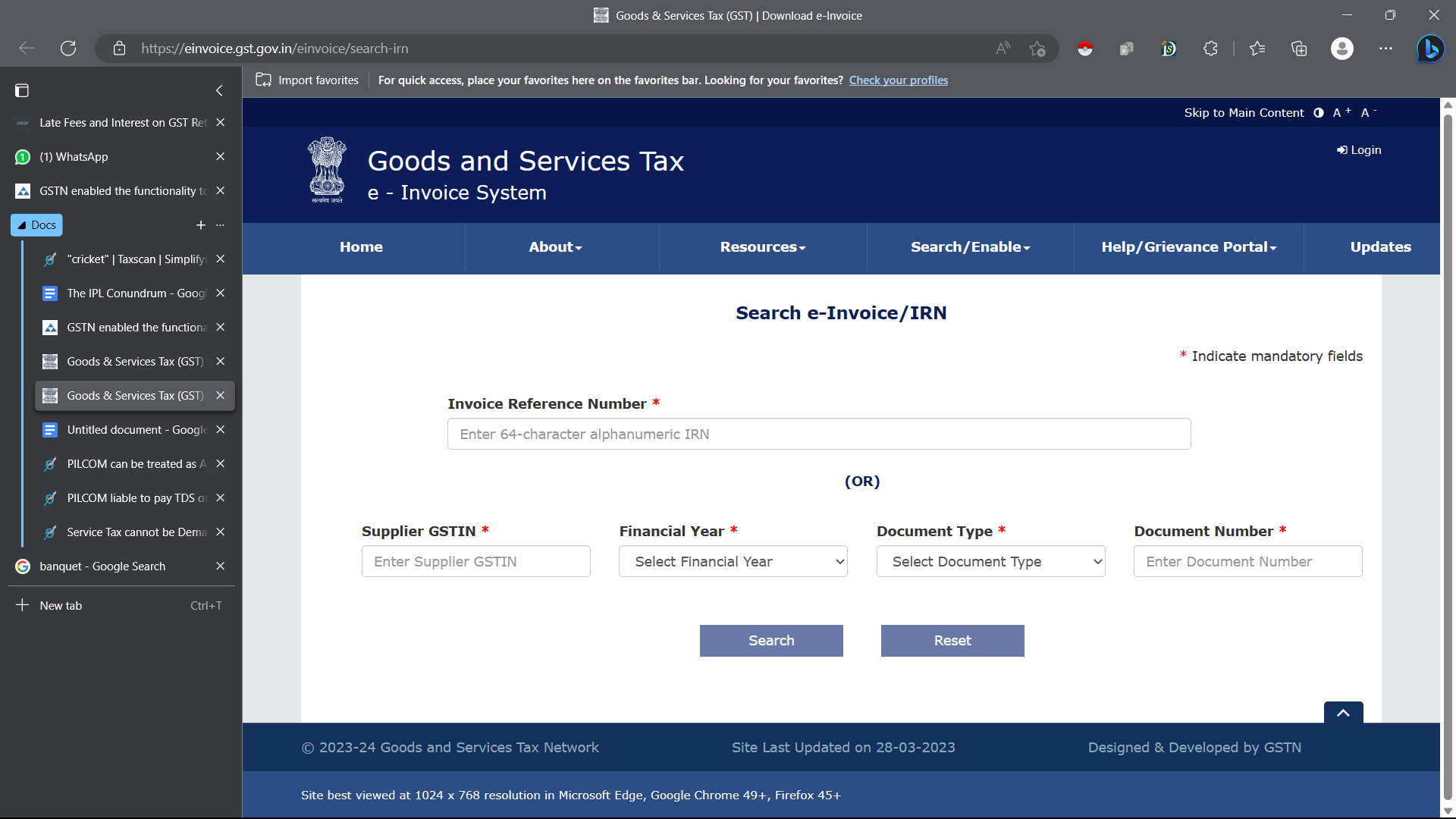Open the Updates menu item
This screenshot has height=819, width=1456.
coord(1380,247)
